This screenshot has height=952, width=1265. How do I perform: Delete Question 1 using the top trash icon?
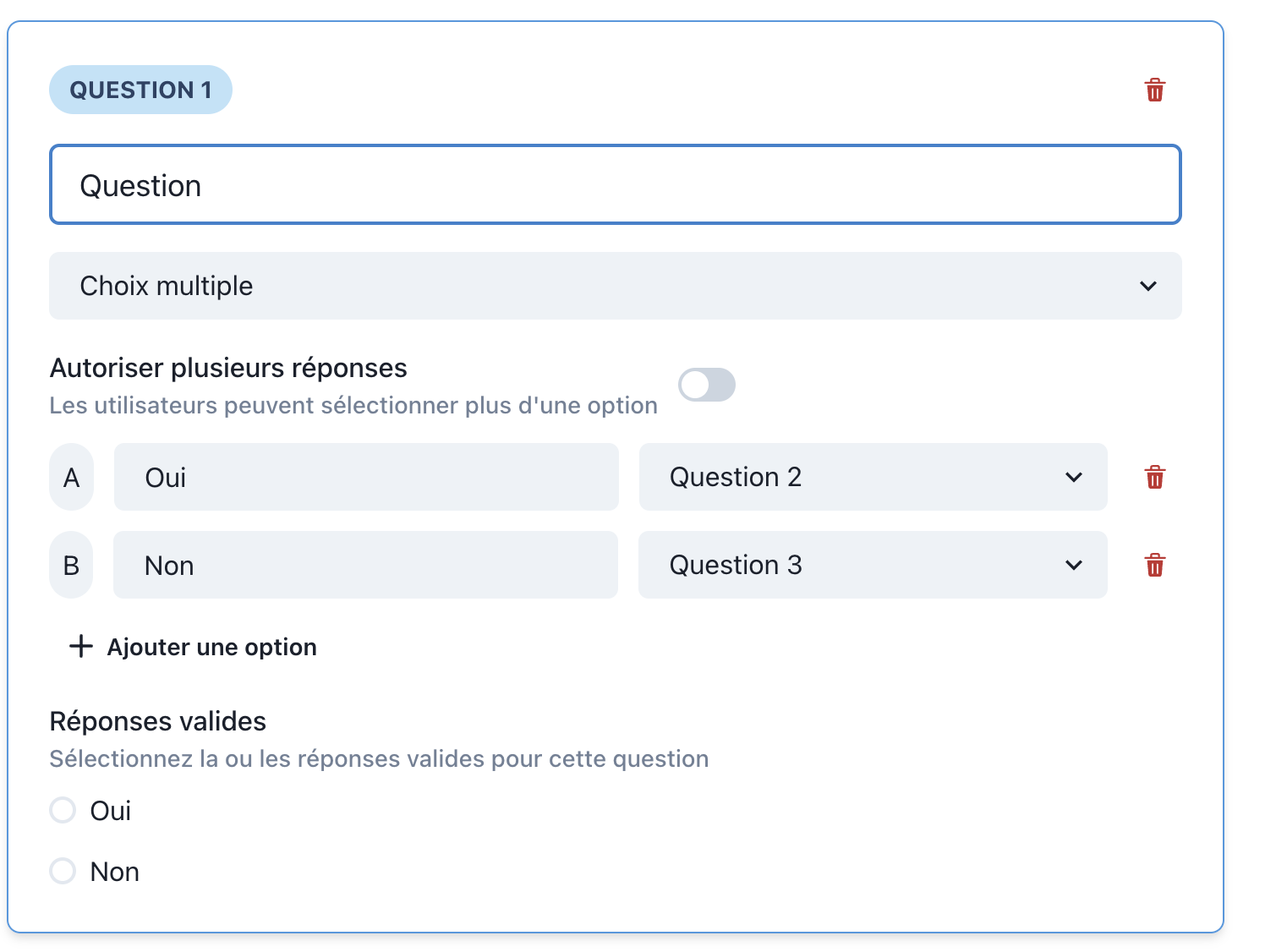point(1154,90)
